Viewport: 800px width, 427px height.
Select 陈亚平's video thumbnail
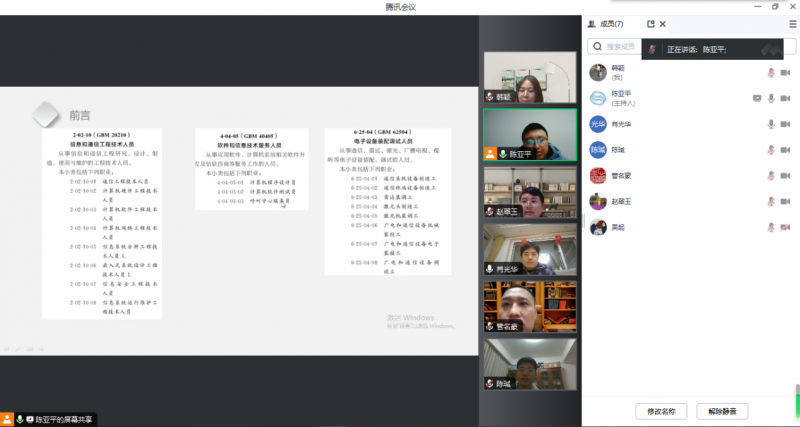pos(529,134)
